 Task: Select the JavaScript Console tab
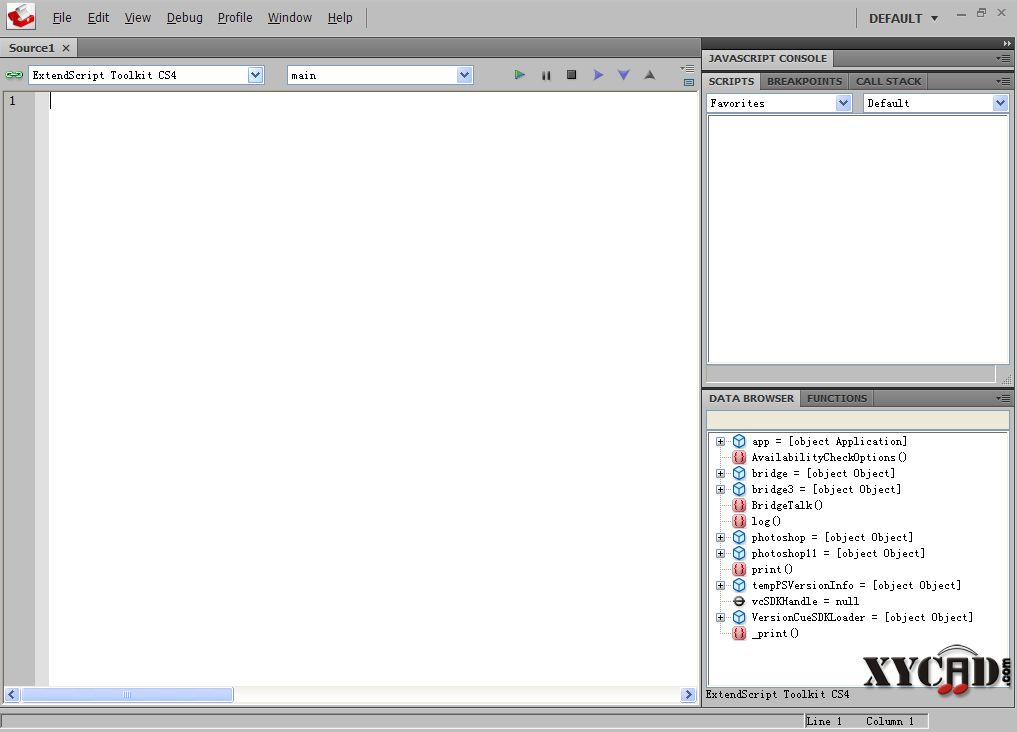(x=767, y=58)
